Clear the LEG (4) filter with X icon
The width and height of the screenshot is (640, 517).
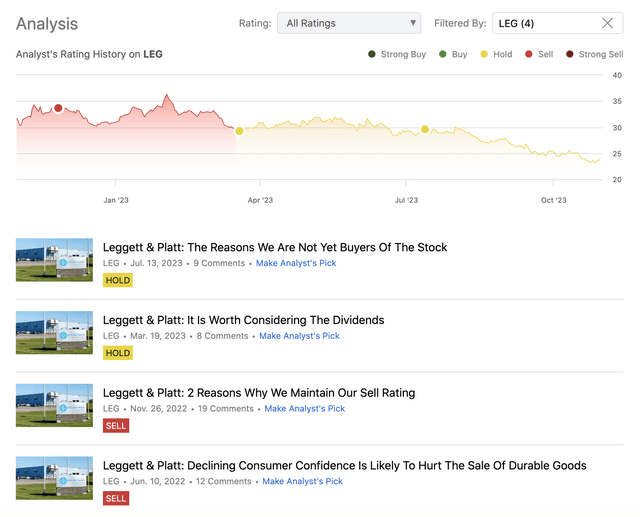point(607,23)
